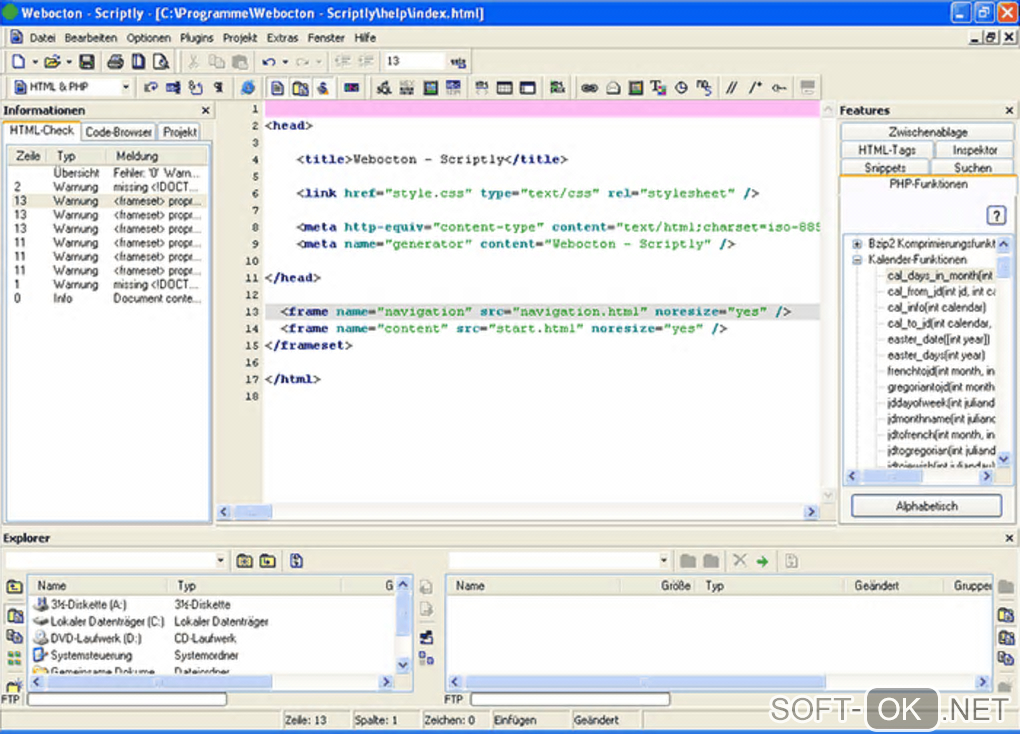Click the Print icon in toolbar
1020x734 pixels.
tap(115, 62)
